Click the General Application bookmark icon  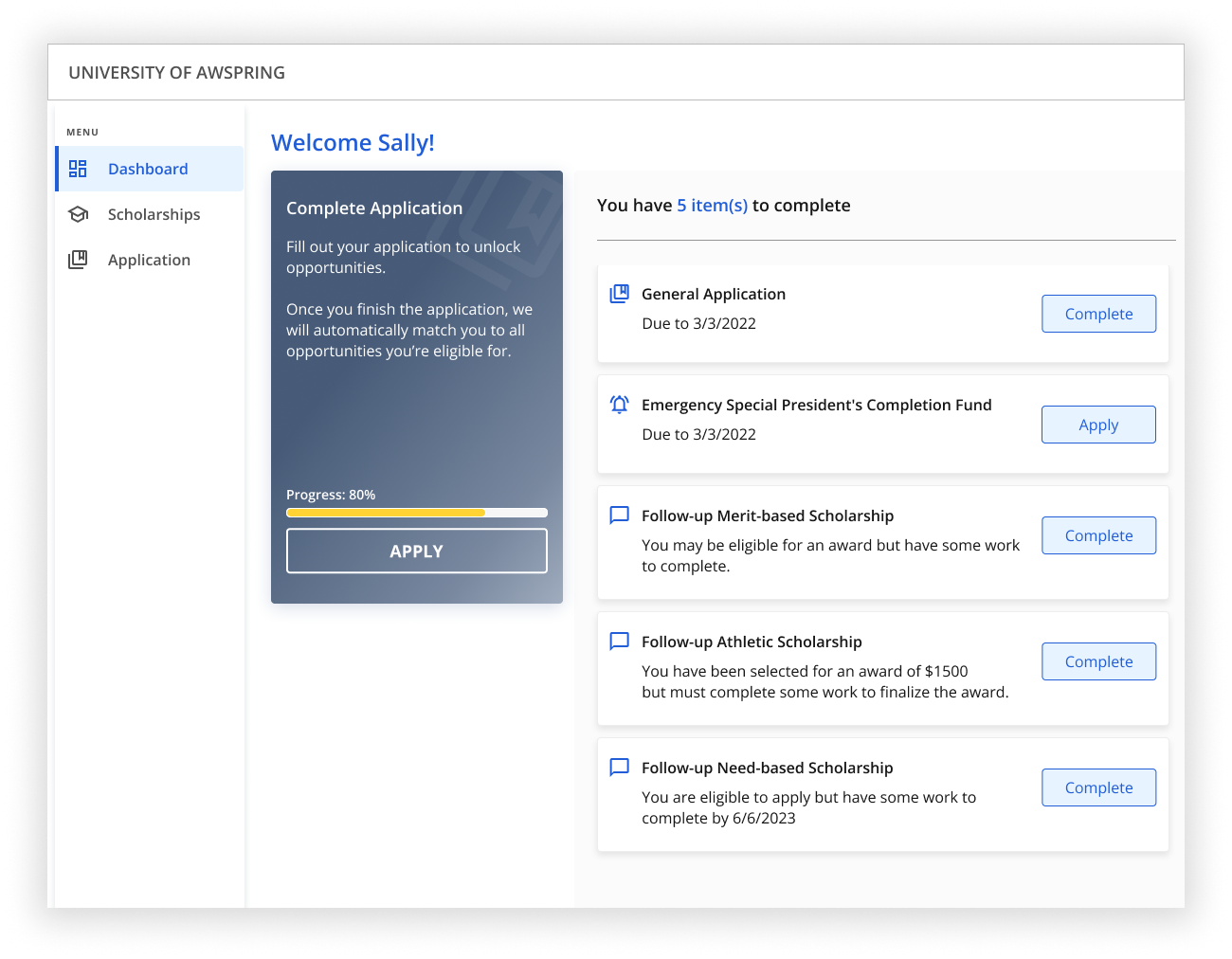[619, 294]
